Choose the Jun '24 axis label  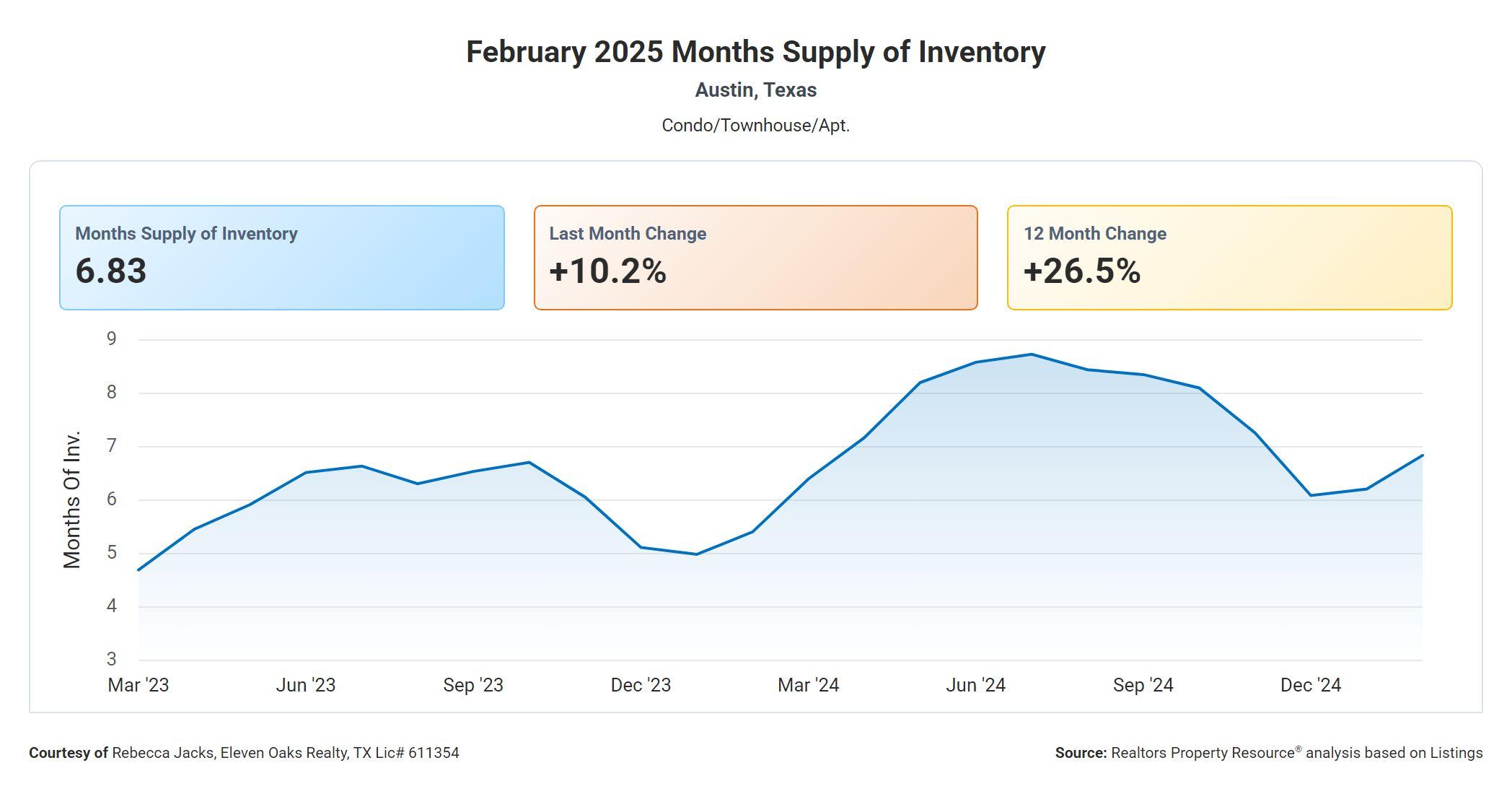(x=975, y=685)
